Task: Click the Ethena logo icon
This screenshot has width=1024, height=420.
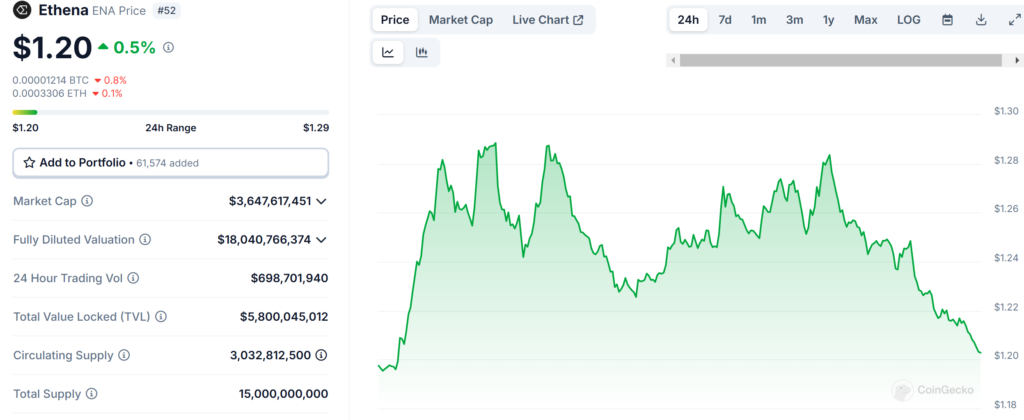Action: pyautogui.click(x=22, y=10)
